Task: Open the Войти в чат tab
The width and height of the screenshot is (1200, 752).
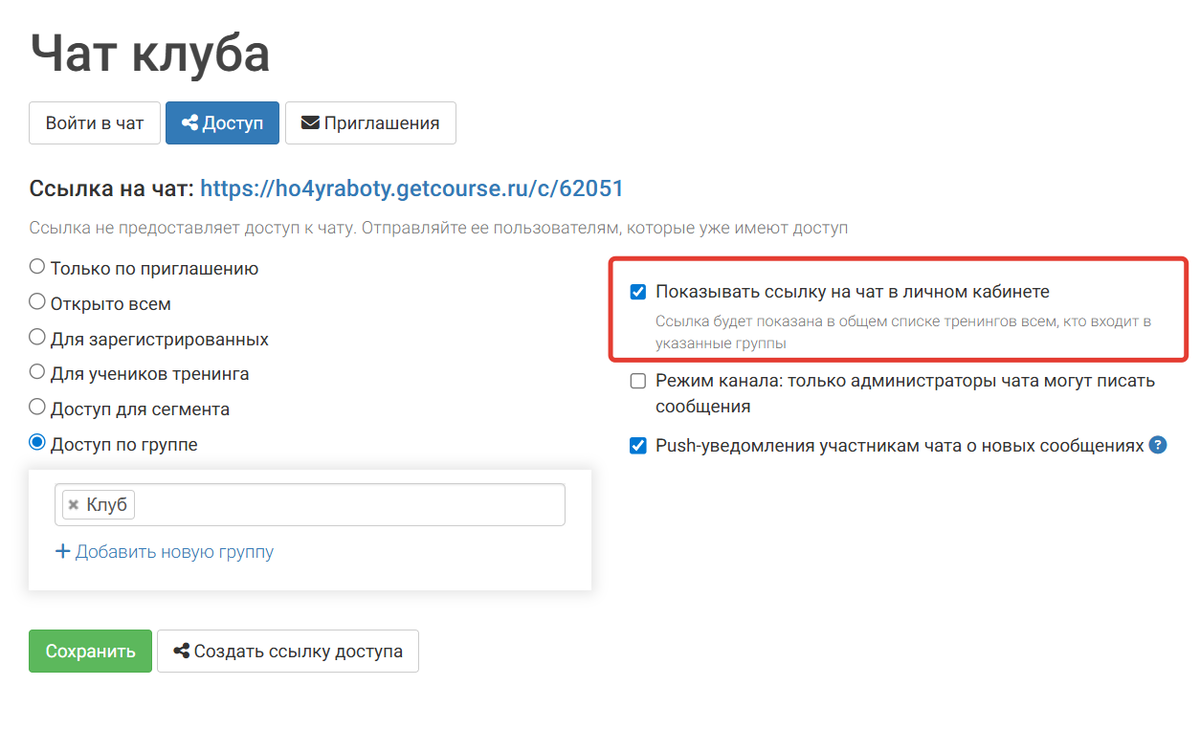Action: point(94,122)
